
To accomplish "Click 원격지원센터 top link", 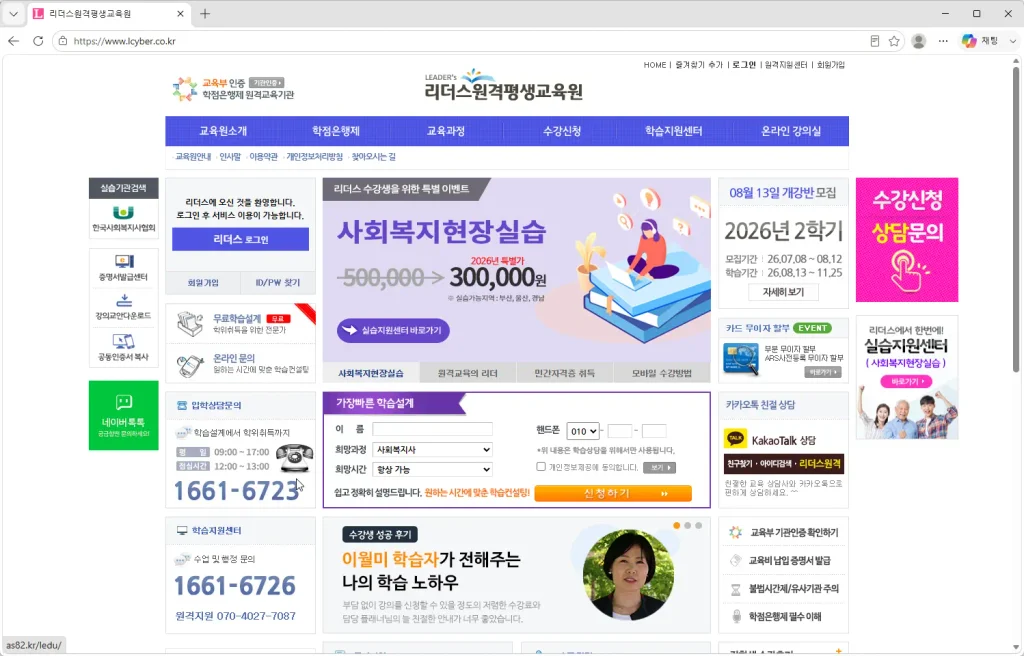I will click(x=786, y=65).
